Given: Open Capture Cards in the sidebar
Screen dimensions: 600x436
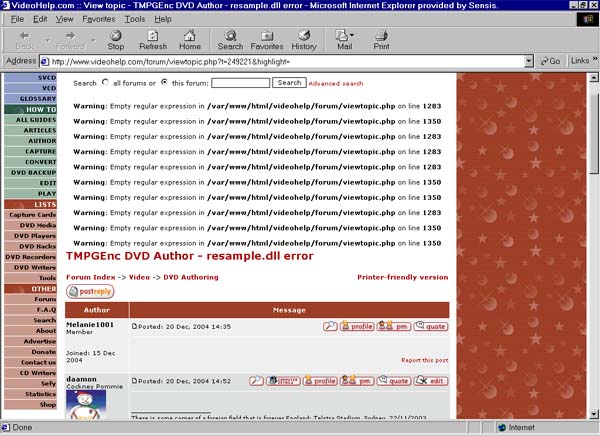Looking at the screenshot, I should [x=31, y=215].
